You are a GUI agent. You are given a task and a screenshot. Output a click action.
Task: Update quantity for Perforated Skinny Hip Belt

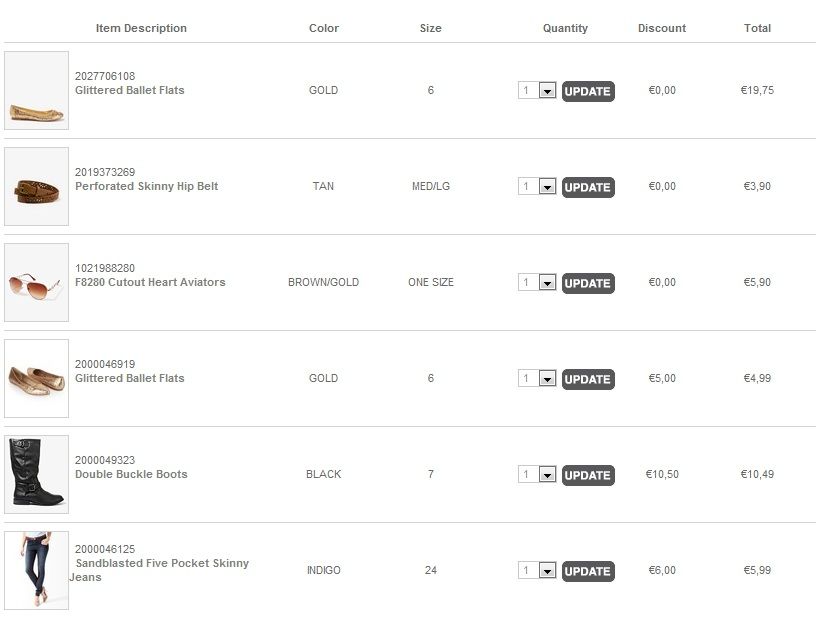[588, 187]
